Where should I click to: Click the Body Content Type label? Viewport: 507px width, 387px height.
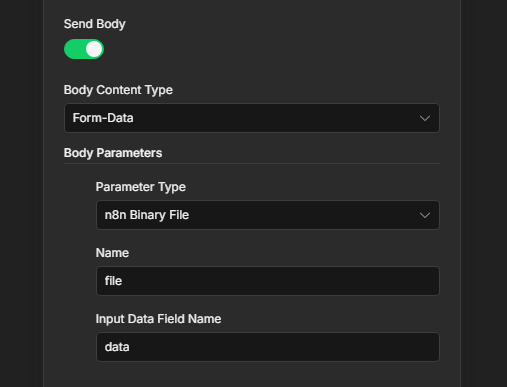point(118,90)
